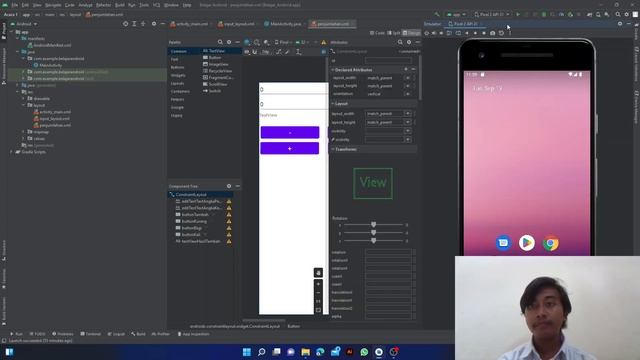Open Terminal tool window at bottom
This screenshot has height=360, width=640.
(x=91, y=334)
